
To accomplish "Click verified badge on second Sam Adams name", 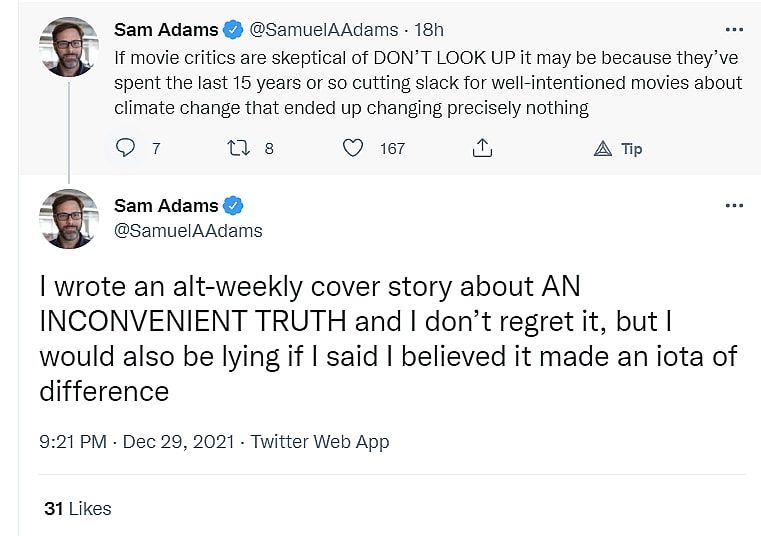I will (233, 206).
